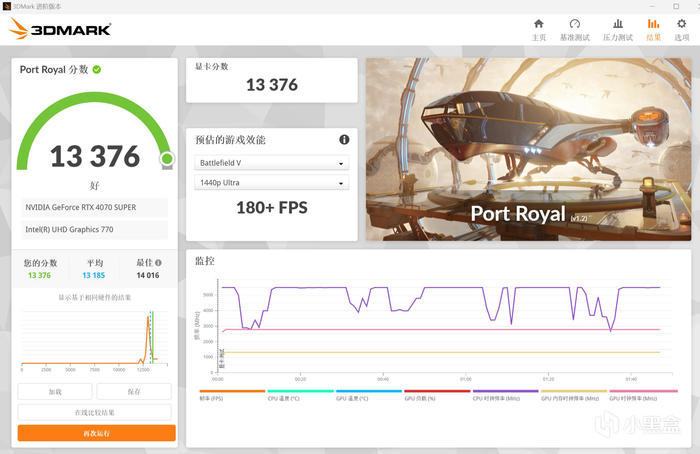Image resolution: width=700 pixels, height=454 pixels.
Task: Open the Battlefield V game dropdown
Action: (x=271, y=163)
